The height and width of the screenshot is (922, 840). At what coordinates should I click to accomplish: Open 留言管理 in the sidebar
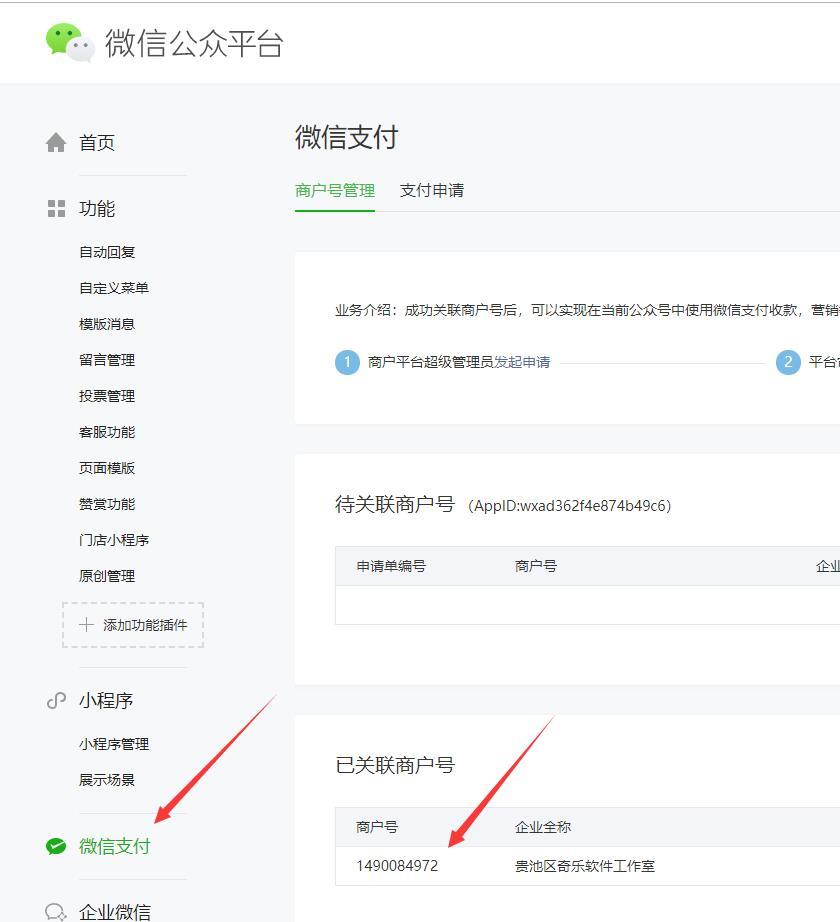pyautogui.click(x=107, y=360)
